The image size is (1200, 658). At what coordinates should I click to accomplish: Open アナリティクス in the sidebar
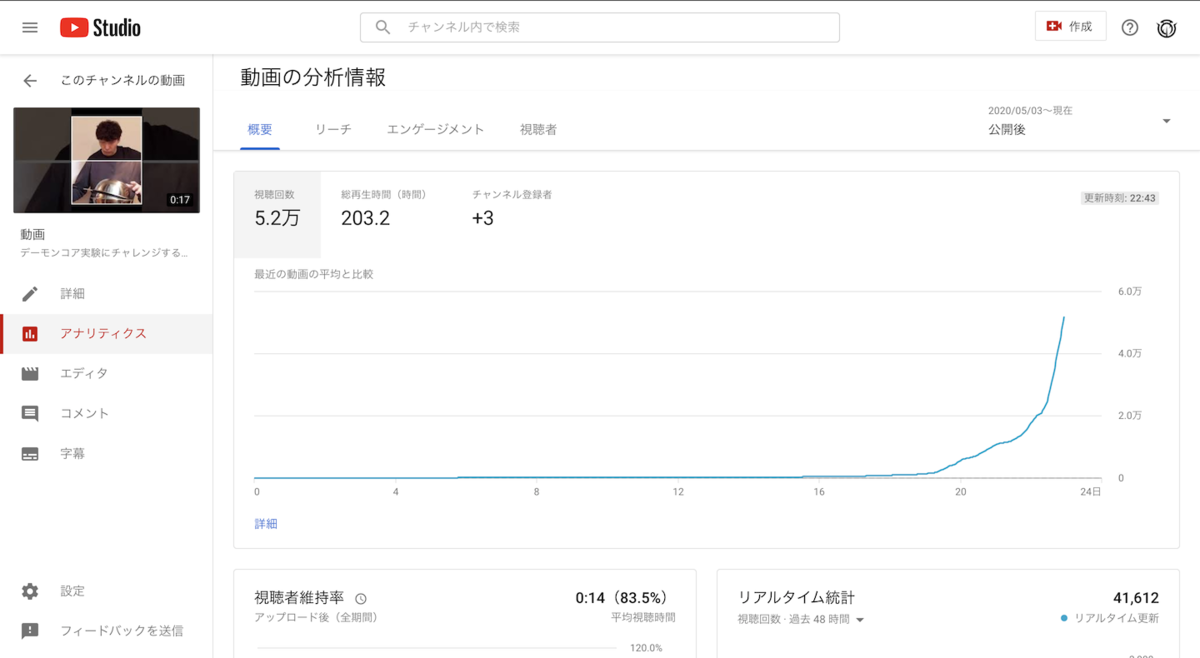coord(106,334)
